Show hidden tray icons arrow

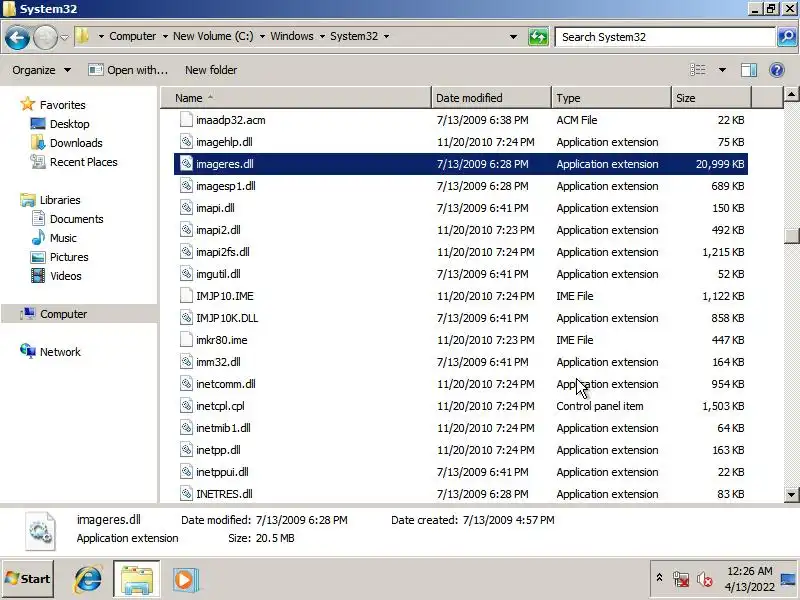(659, 578)
